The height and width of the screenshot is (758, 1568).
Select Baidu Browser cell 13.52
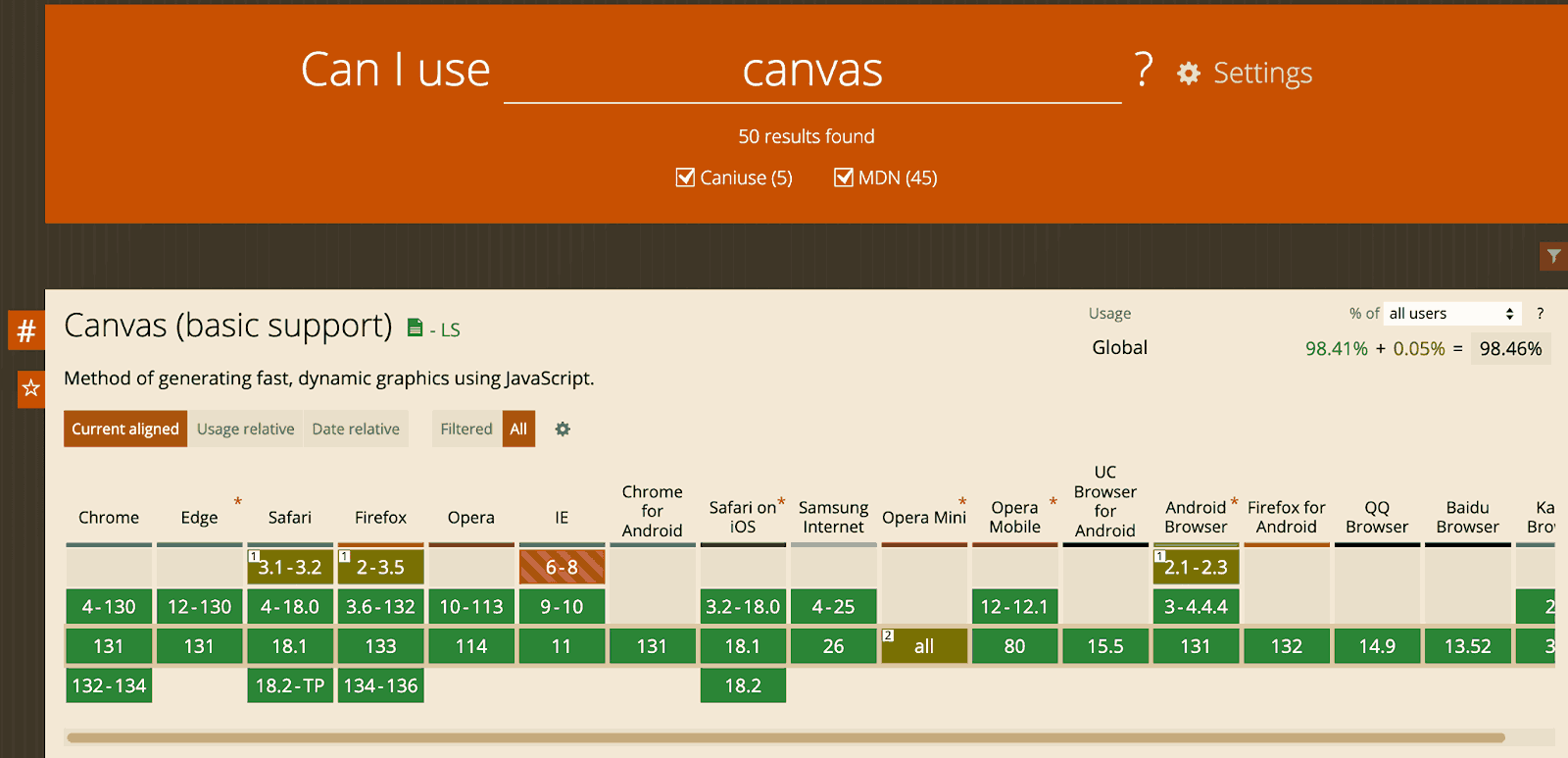click(1467, 646)
